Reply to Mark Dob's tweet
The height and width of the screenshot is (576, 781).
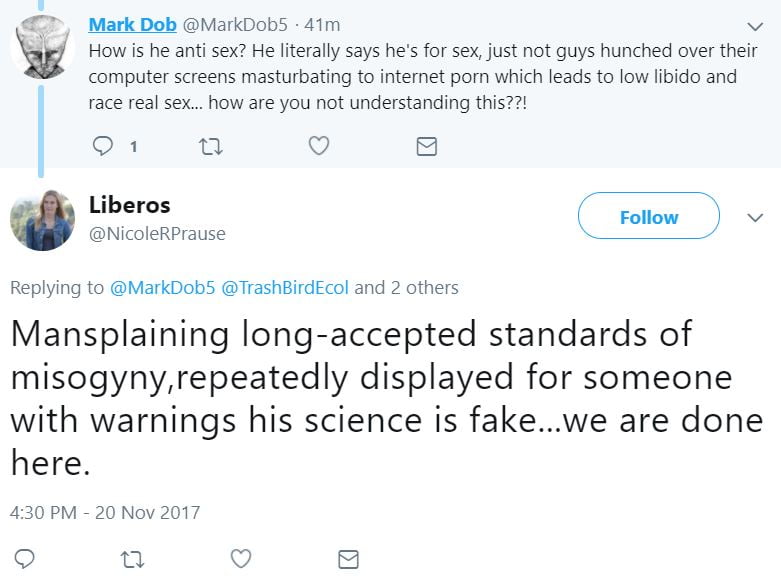pyautogui.click(x=103, y=146)
